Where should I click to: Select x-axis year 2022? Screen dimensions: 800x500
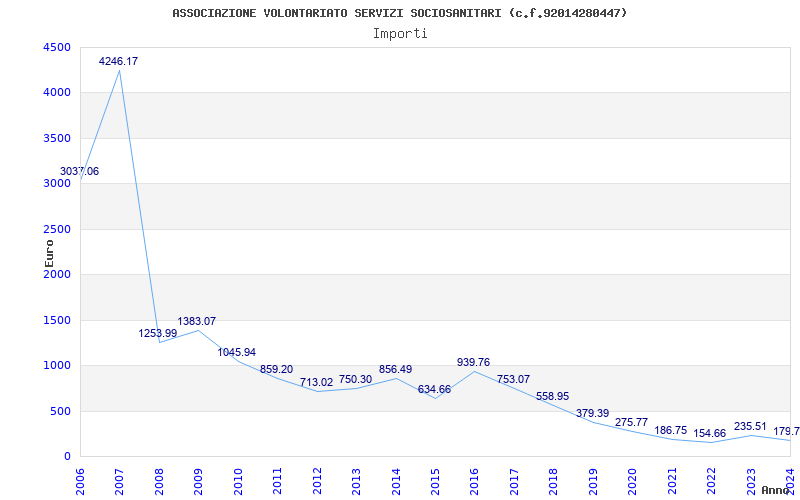pyautogui.click(x=711, y=482)
